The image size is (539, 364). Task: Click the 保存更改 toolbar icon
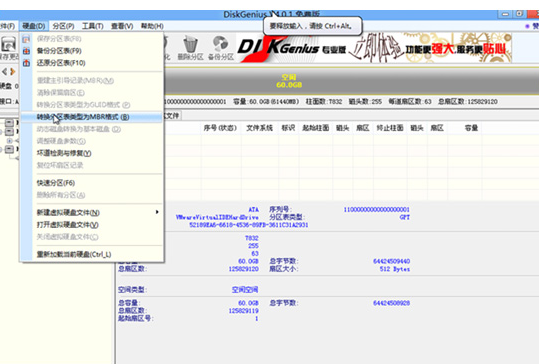pyautogui.click(x=9, y=48)
